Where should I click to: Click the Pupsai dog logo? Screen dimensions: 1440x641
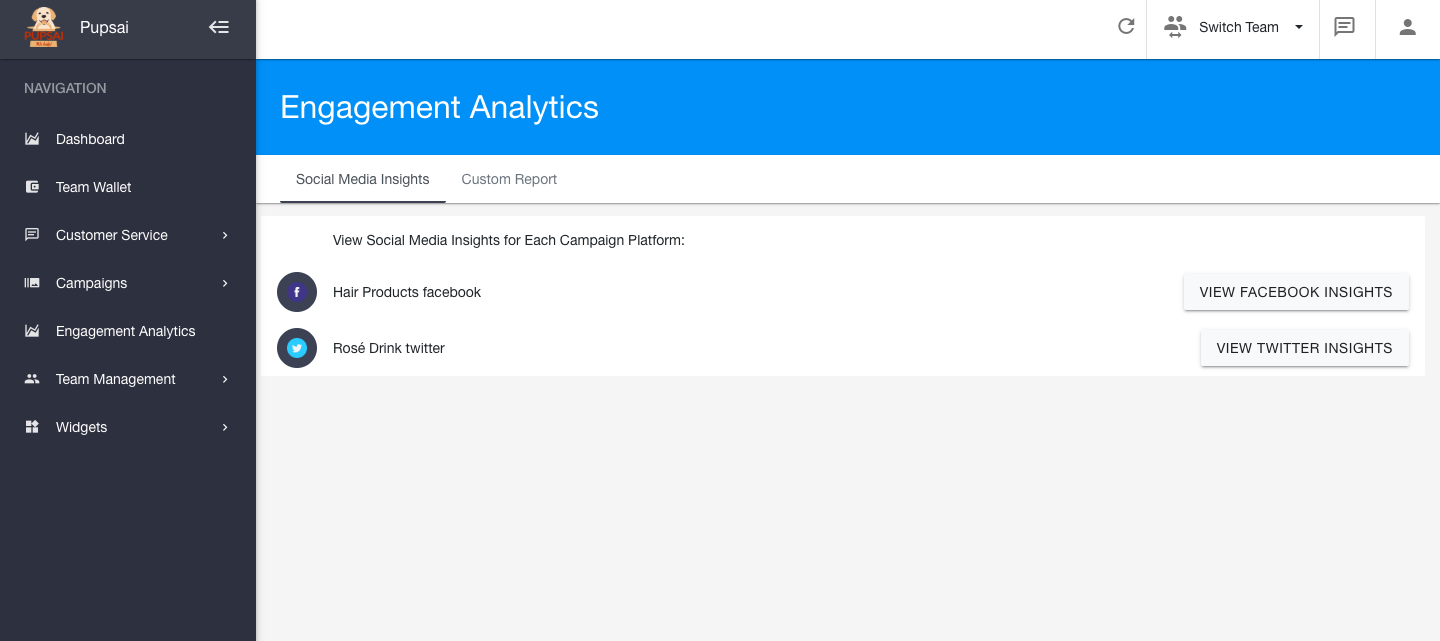click(43, 28)
